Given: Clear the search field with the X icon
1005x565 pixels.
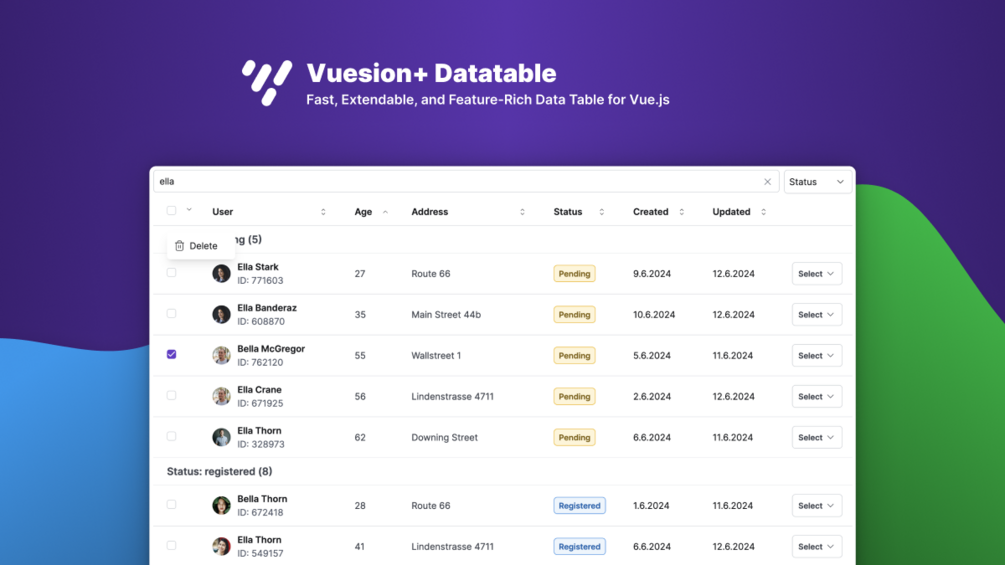Looking at the screenshot, I should click(x=767, y=182).
